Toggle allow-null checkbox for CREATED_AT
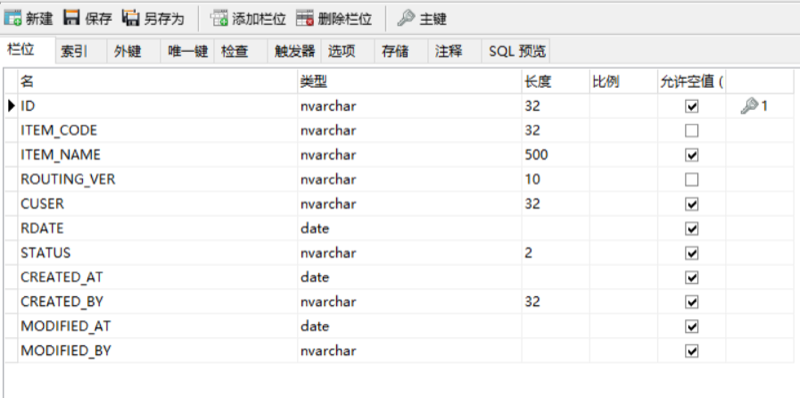 692,278
